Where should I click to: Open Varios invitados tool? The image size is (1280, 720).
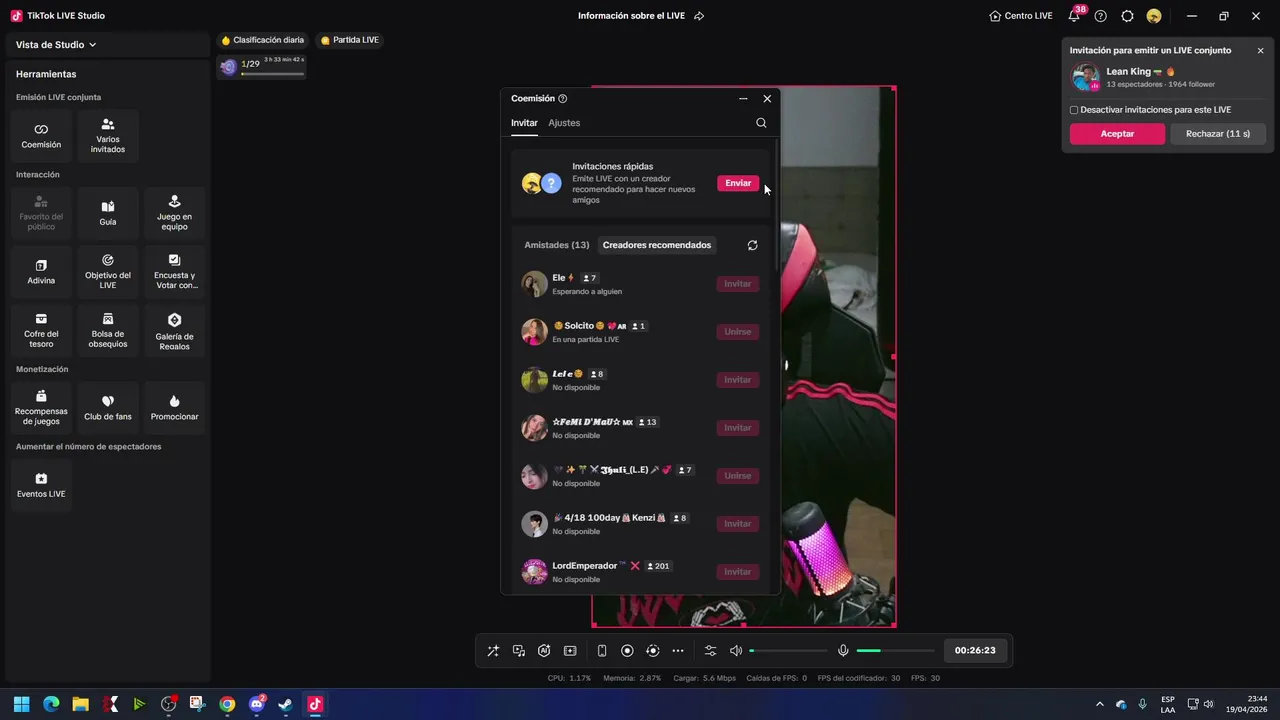(x=108, y=136)
